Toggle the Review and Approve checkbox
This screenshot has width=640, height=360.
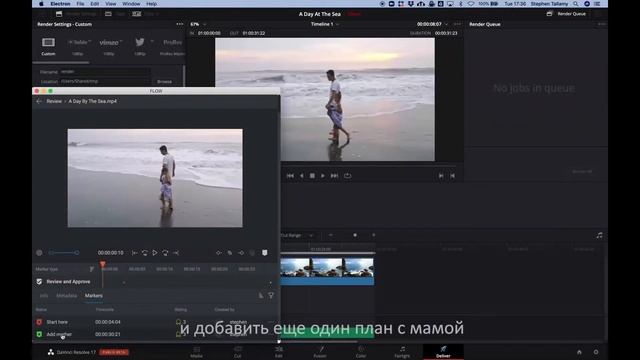(x=39, y=282)
